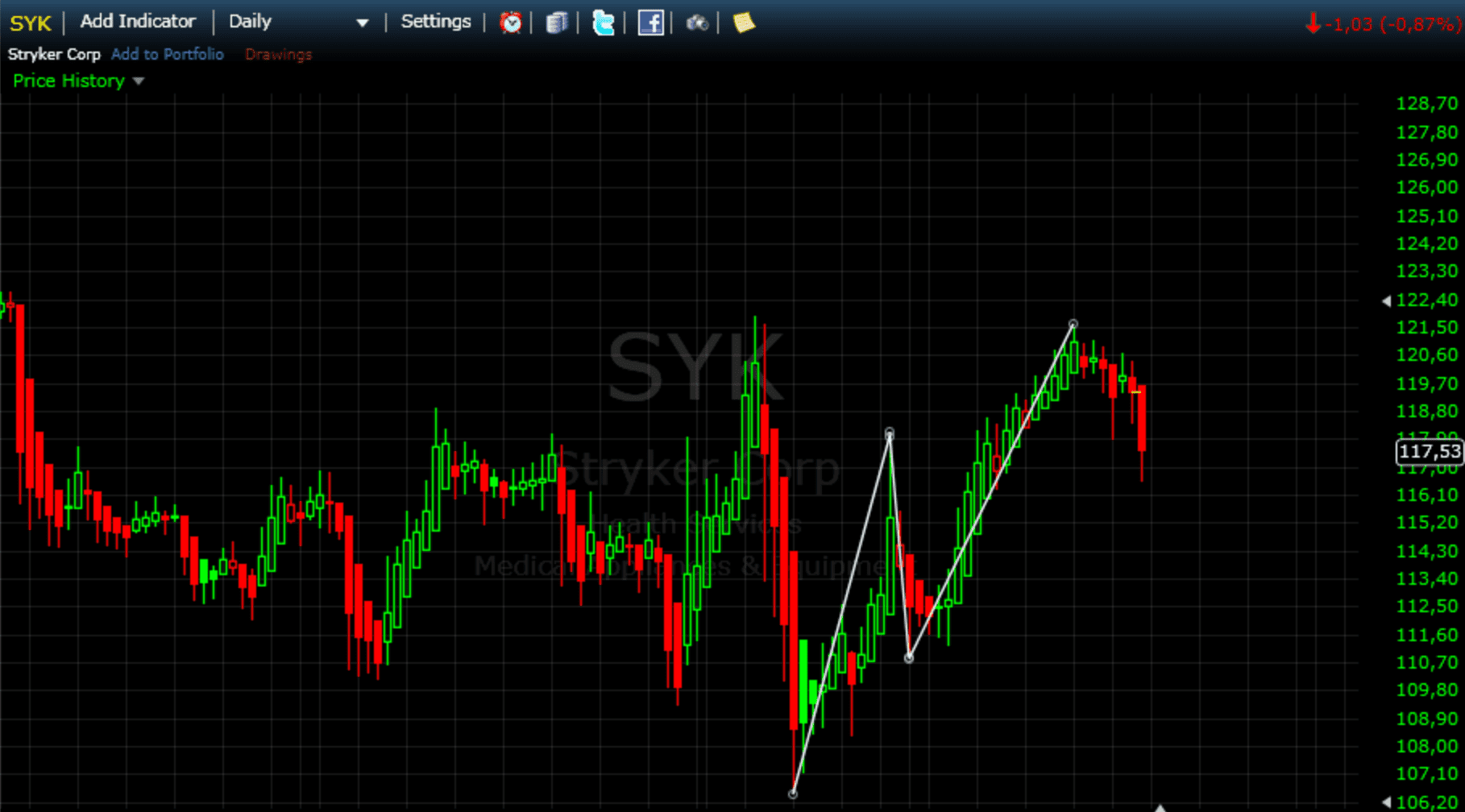Screen dimensions: 1465x812
Task: Click the database stack icon
Action: pos(557,23)
